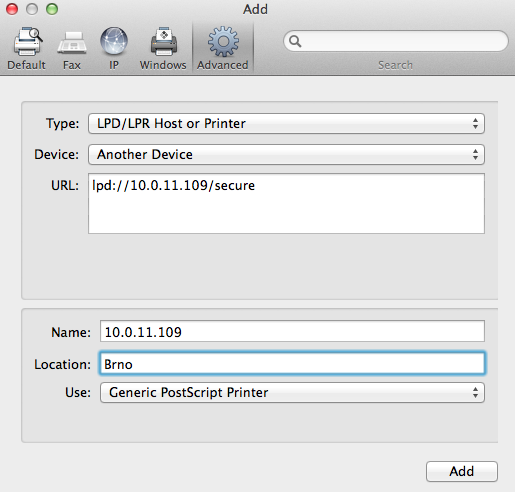Zoom the window with green button

[52, 9]
